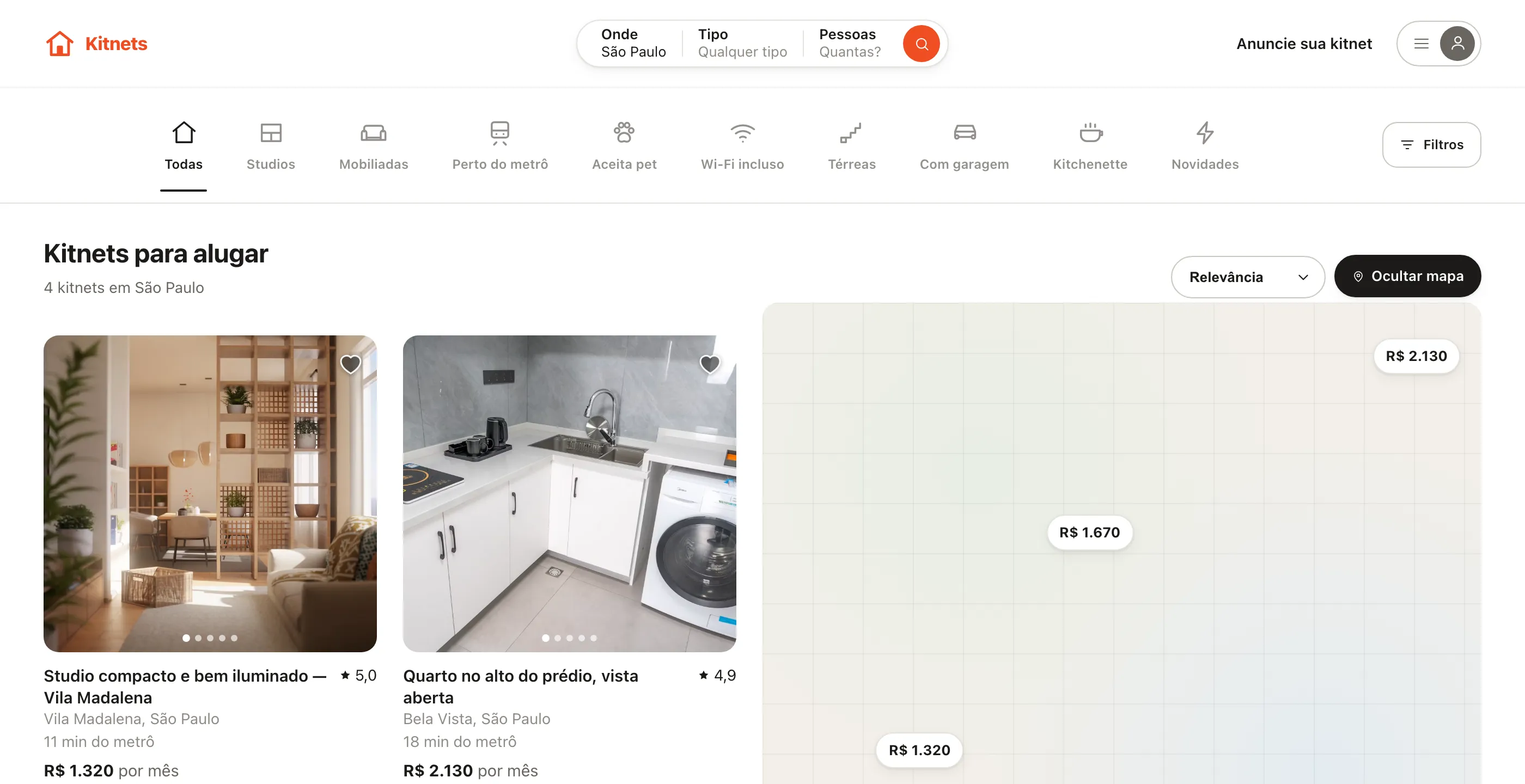Click the Kitnets house logo icon
The height and width of the screenshot is (784, 1525).
coord(60,43)
